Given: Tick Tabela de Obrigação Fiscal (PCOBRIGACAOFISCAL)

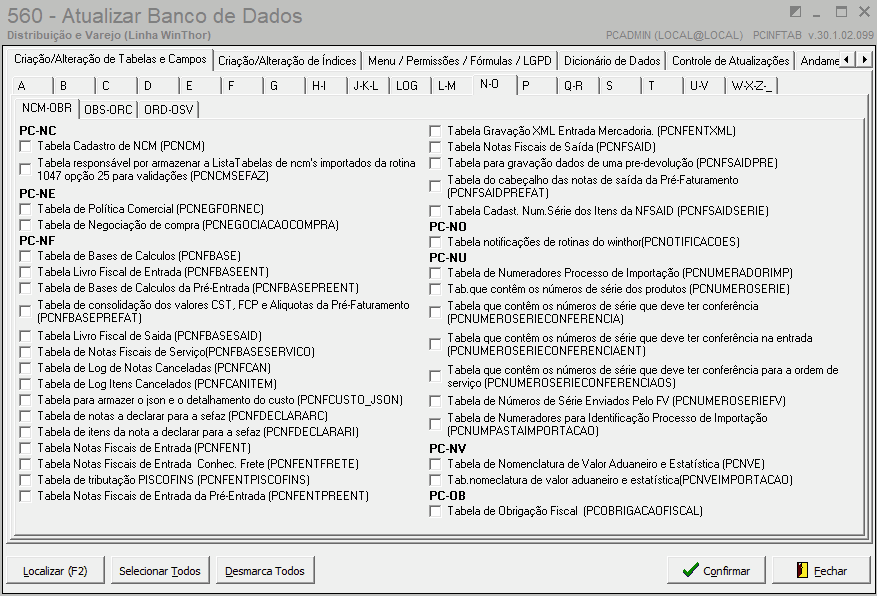Looking at the screenshot, I should (435, 511).
